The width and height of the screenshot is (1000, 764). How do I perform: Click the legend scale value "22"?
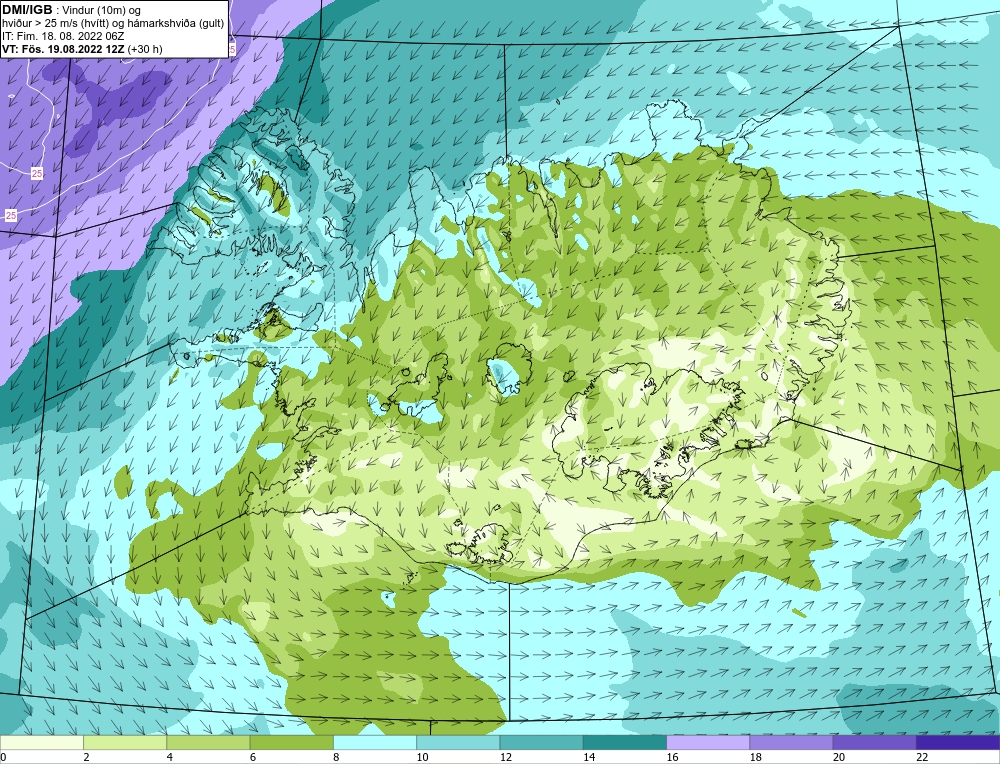(922, 757)
